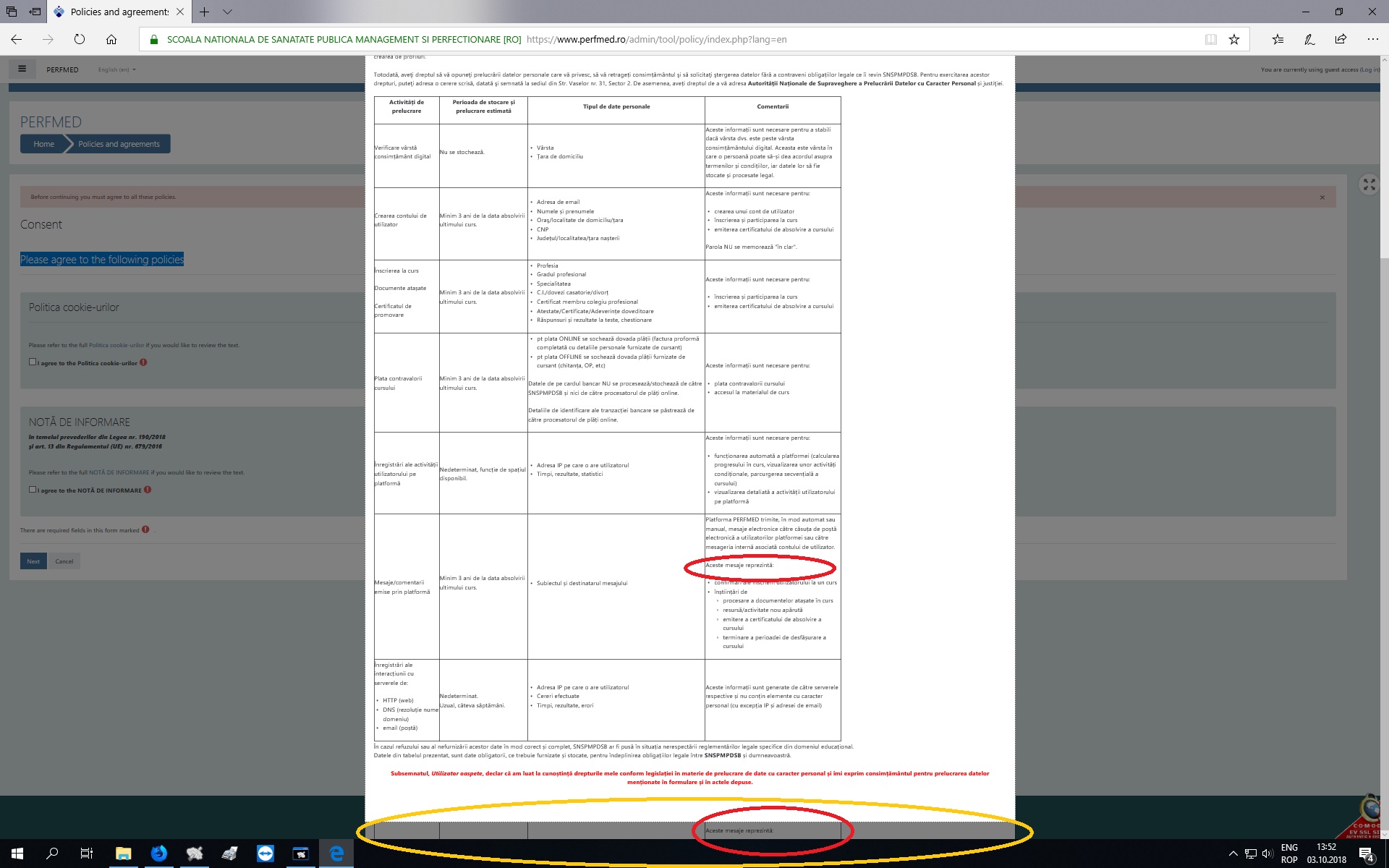1389x868 pixels.
Task: Open Action Center notifications icon
Action: 1367,854
